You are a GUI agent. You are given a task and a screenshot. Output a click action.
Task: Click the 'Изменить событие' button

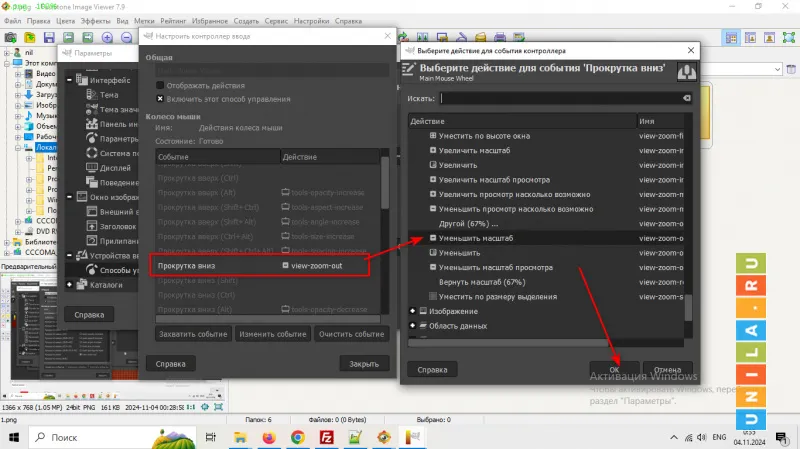pos(272,334)
